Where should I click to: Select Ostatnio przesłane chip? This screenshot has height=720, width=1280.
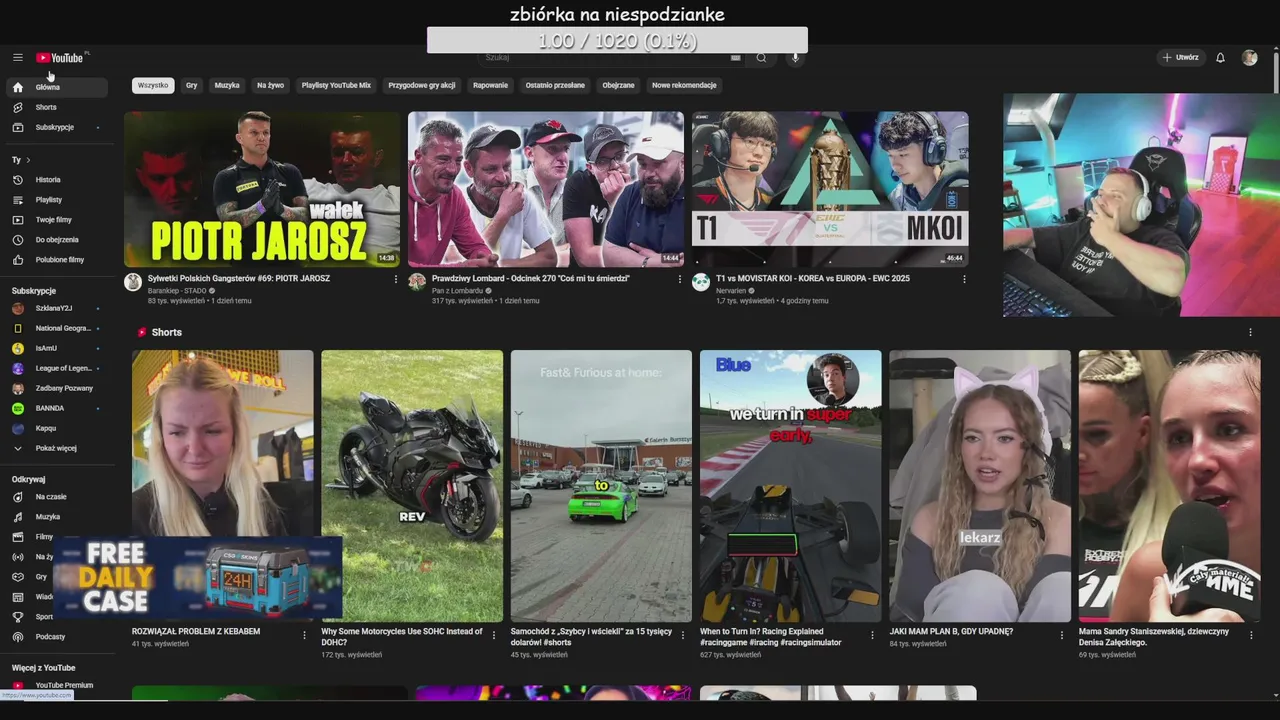[555, 85]
